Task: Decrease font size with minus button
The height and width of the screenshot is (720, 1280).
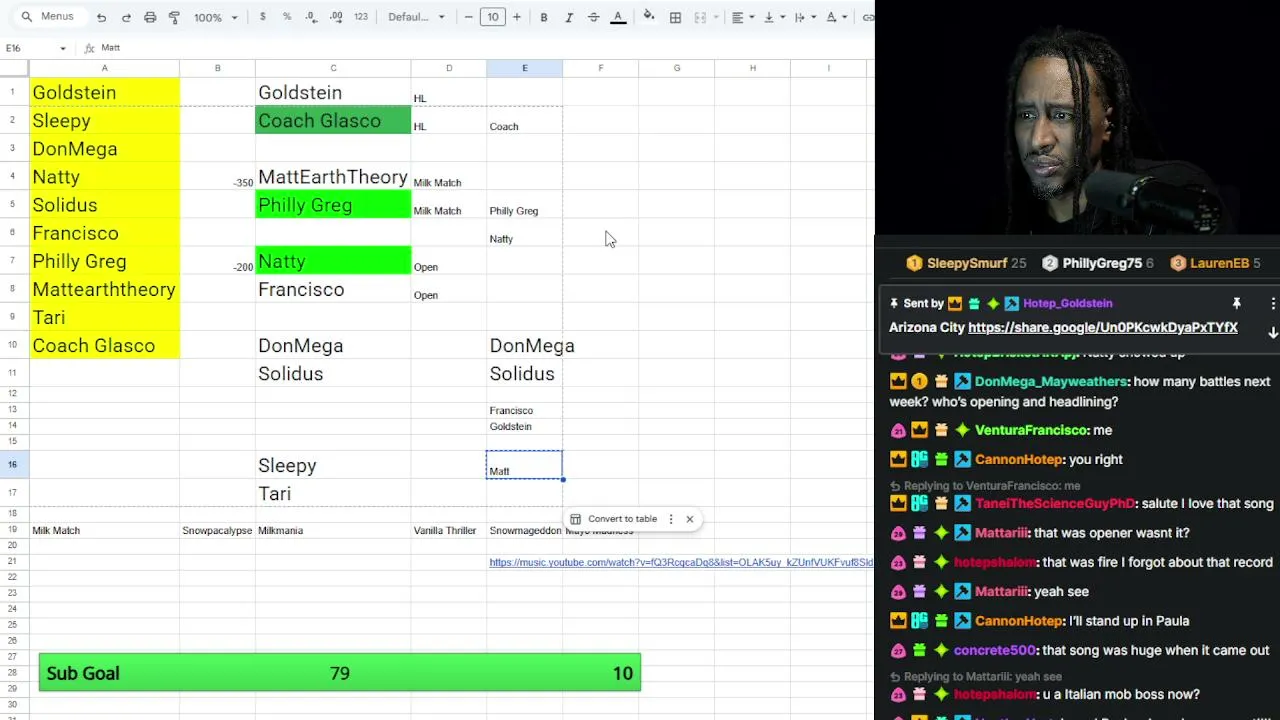Action: pyautogui.click(x=468, y=17)
